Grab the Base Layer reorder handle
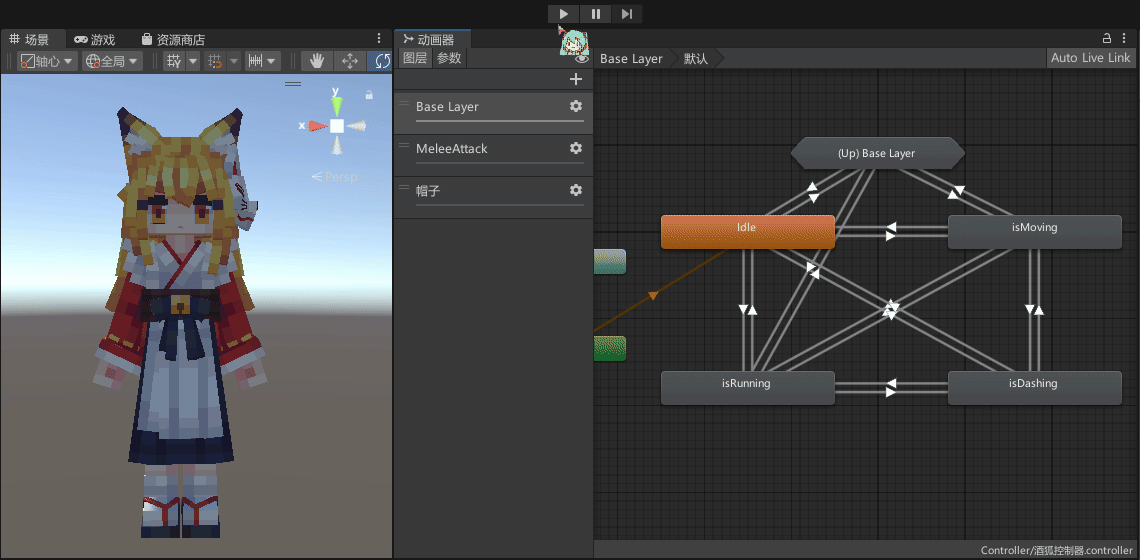Image resolution: width=1140 pixels, height=560 pixels. pyautogui.click(x=404, y=104)
